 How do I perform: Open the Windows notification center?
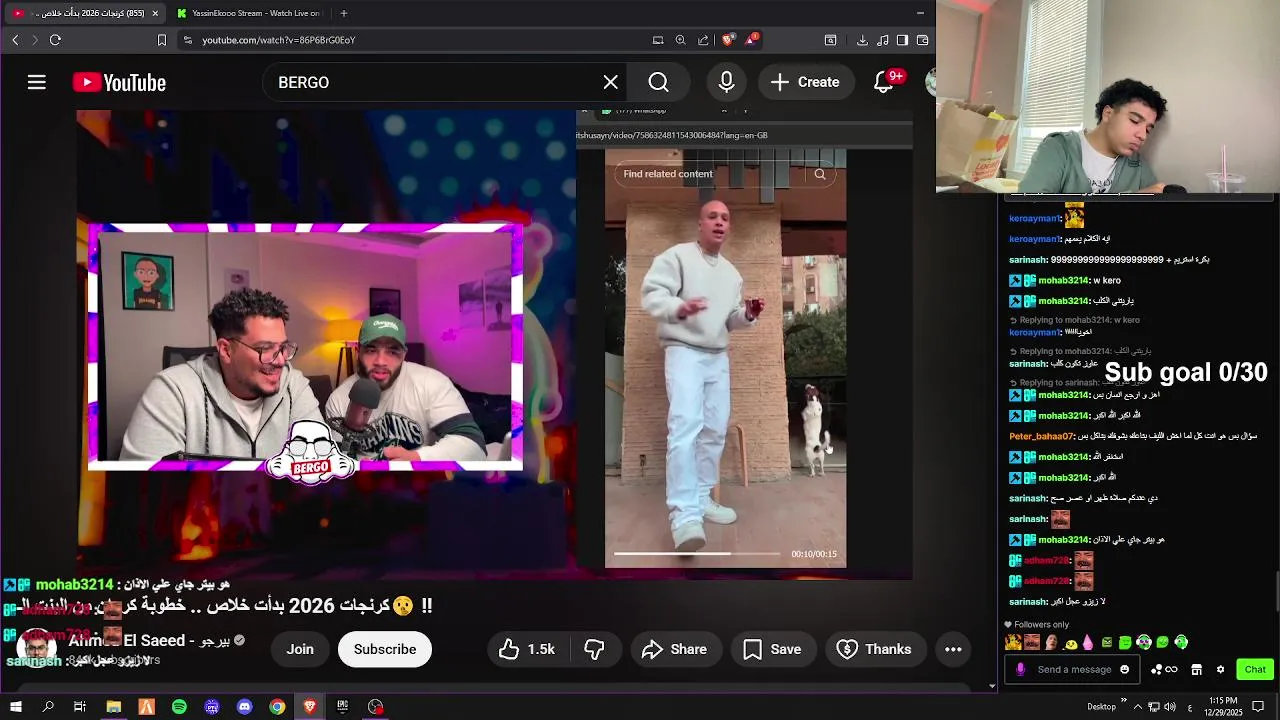point(1259,707)
